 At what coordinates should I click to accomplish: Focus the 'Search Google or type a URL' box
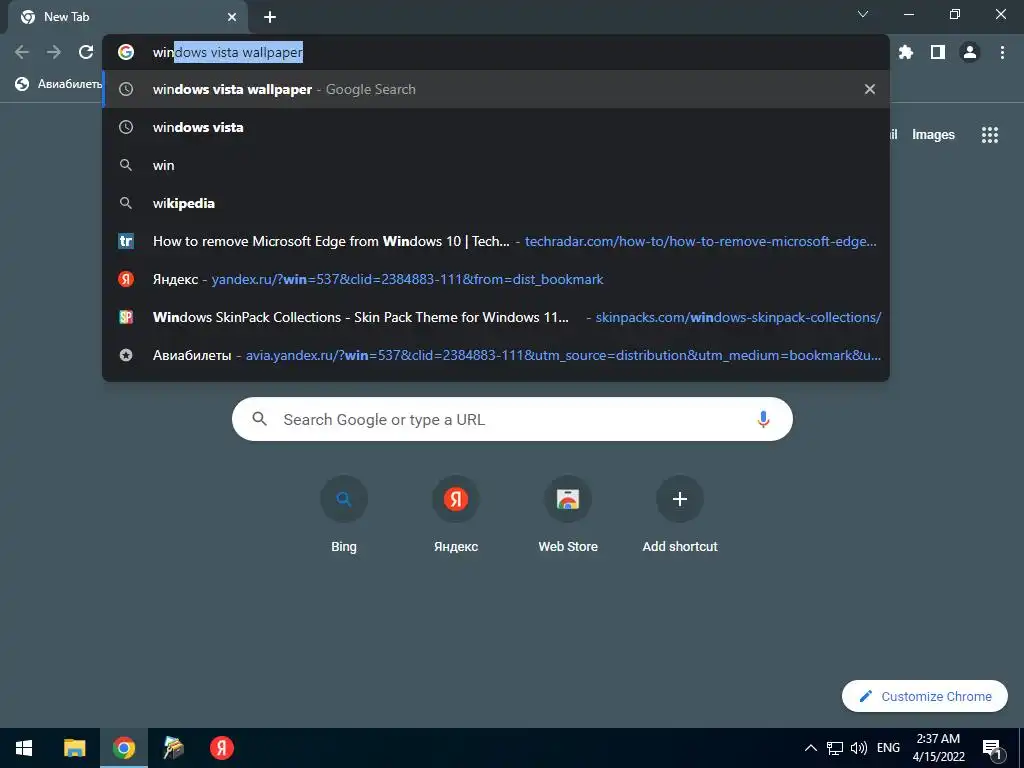click(512, 419)
